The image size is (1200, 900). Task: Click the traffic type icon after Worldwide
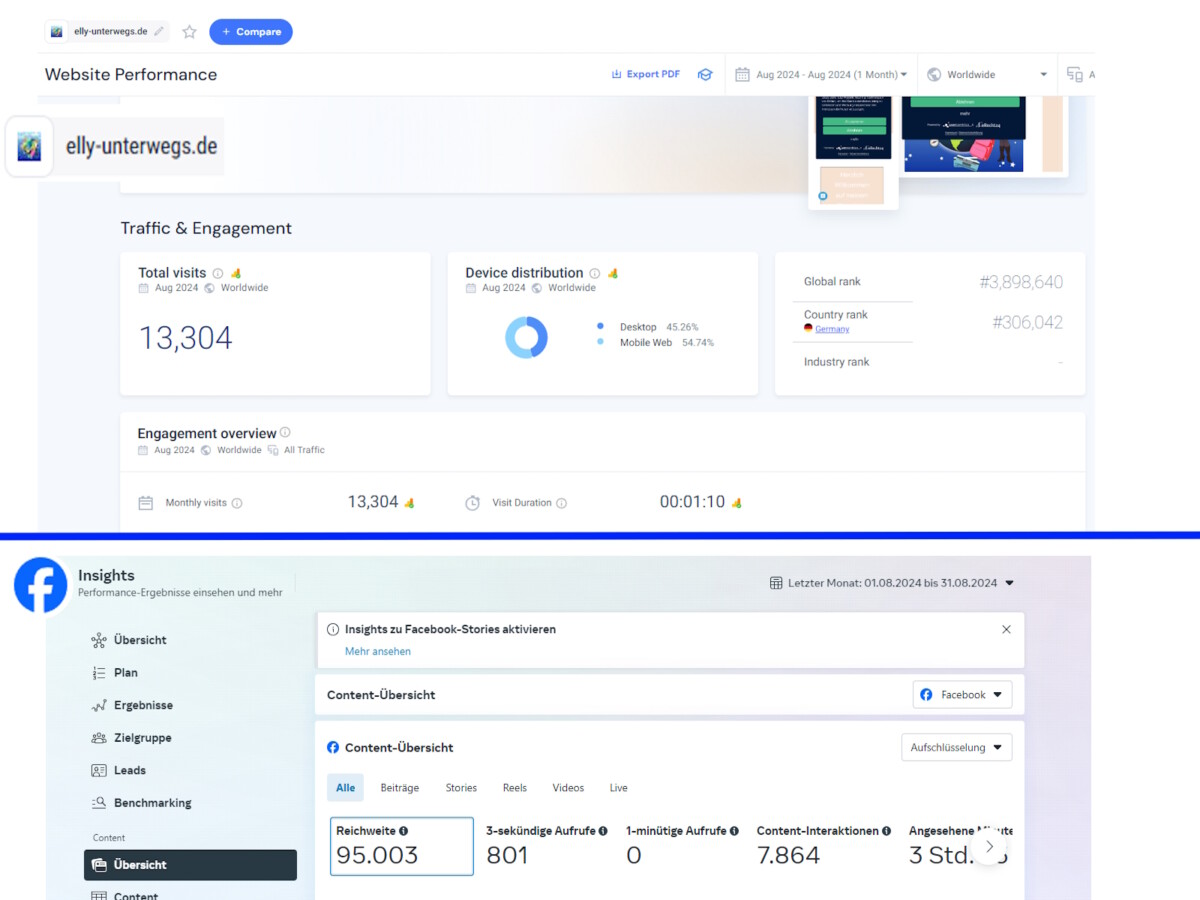1075,74
